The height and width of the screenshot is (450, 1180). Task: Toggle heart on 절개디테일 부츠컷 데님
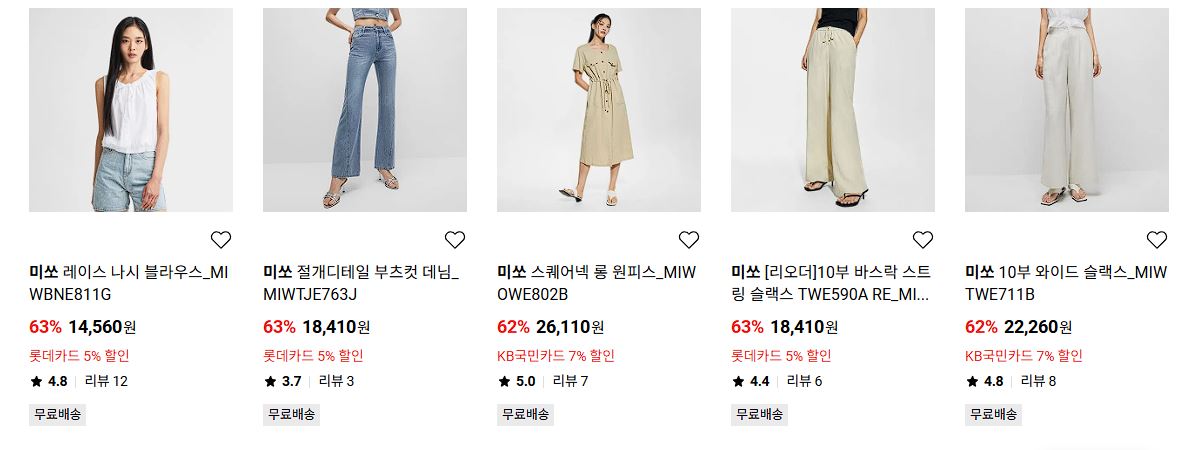(455, 240)
